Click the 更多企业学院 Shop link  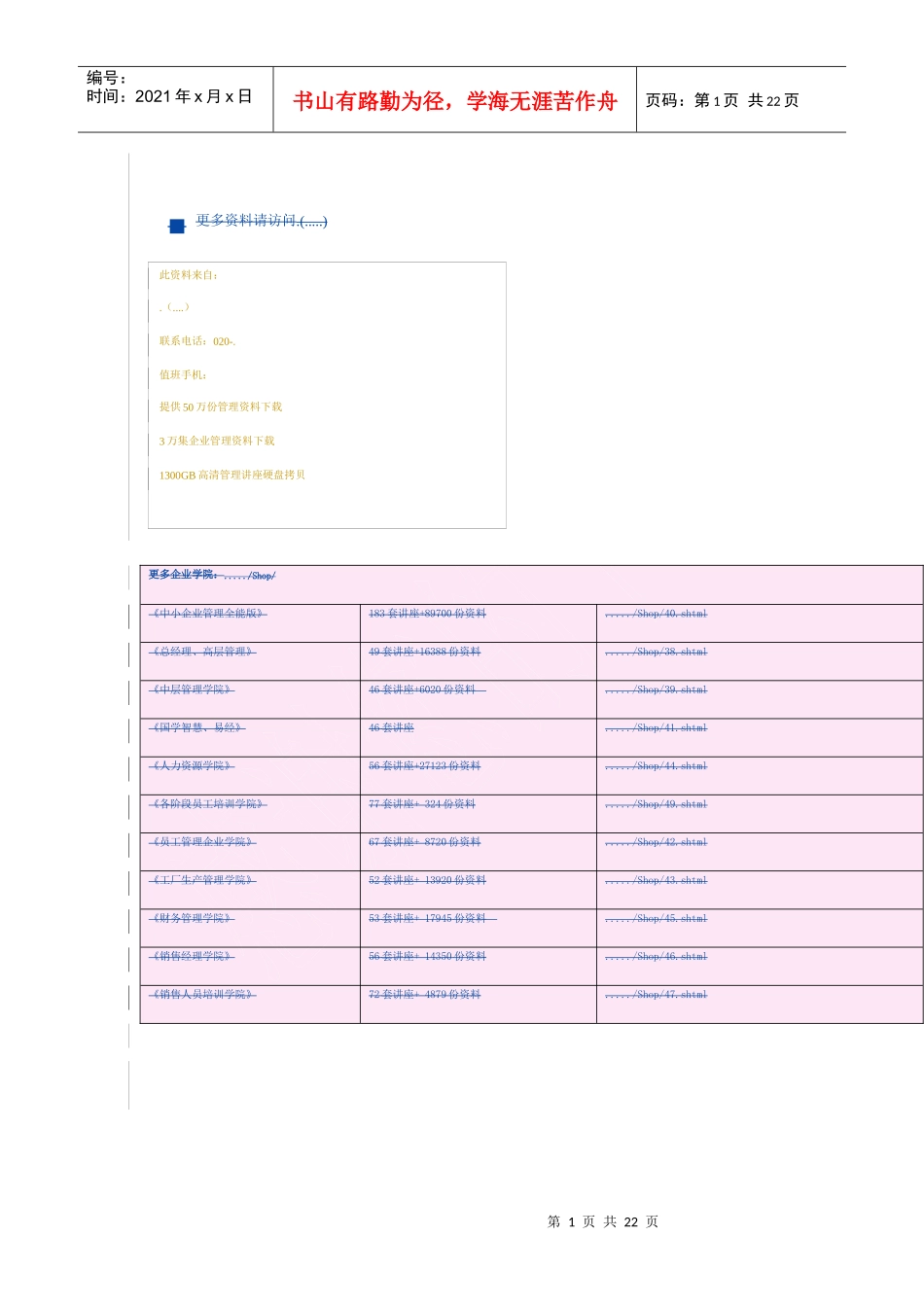(x=212, y=575)
